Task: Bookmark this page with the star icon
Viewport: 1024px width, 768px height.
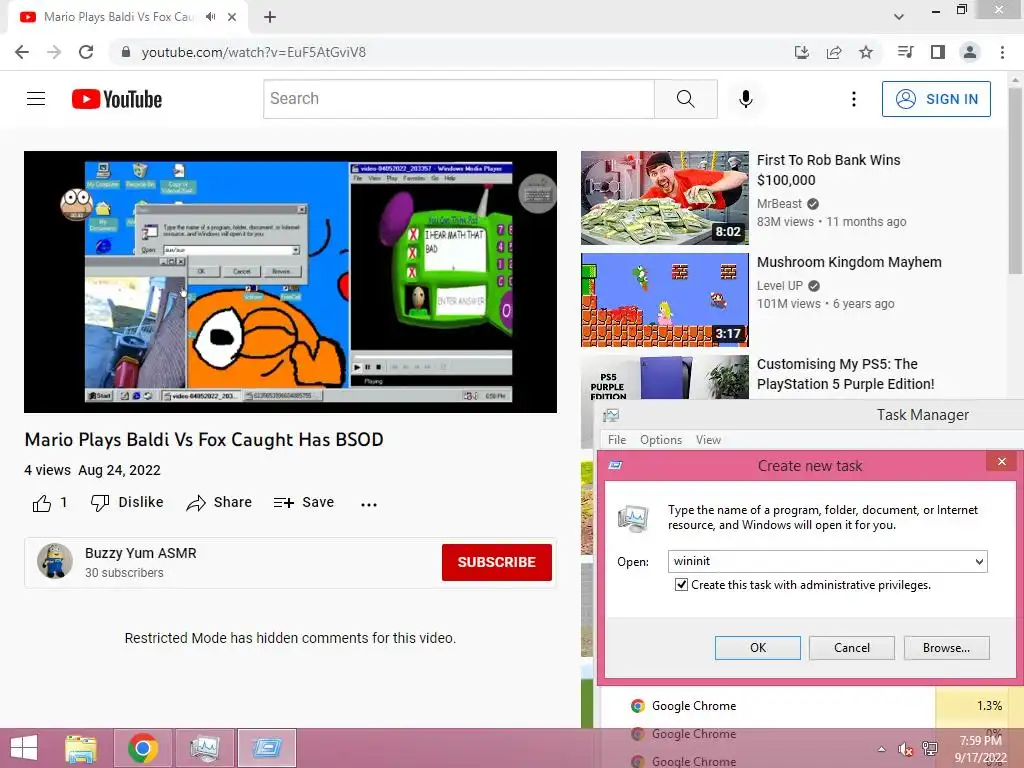Action: tap(866, 52)
